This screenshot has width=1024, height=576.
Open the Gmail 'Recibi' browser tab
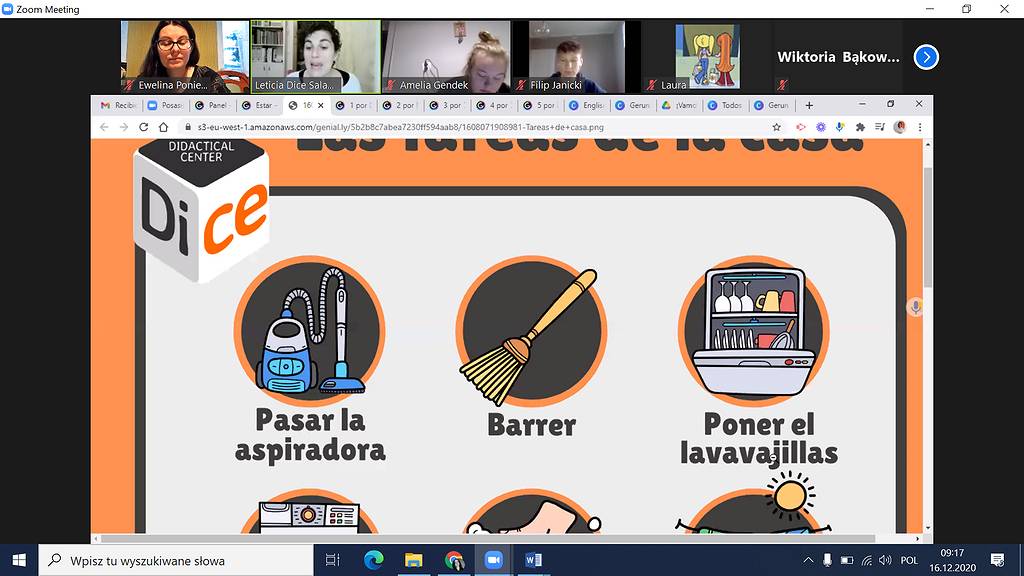(x=119, y=105)
